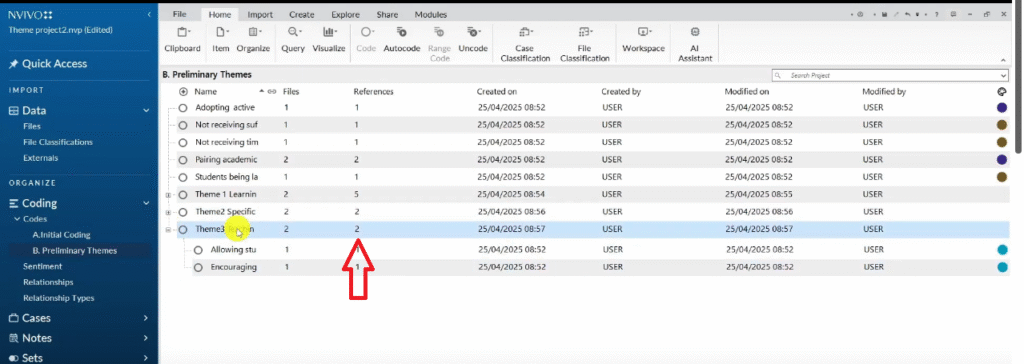
Task: Select the circle for Not receiving tim code
Action: click(x=183, y=142)
